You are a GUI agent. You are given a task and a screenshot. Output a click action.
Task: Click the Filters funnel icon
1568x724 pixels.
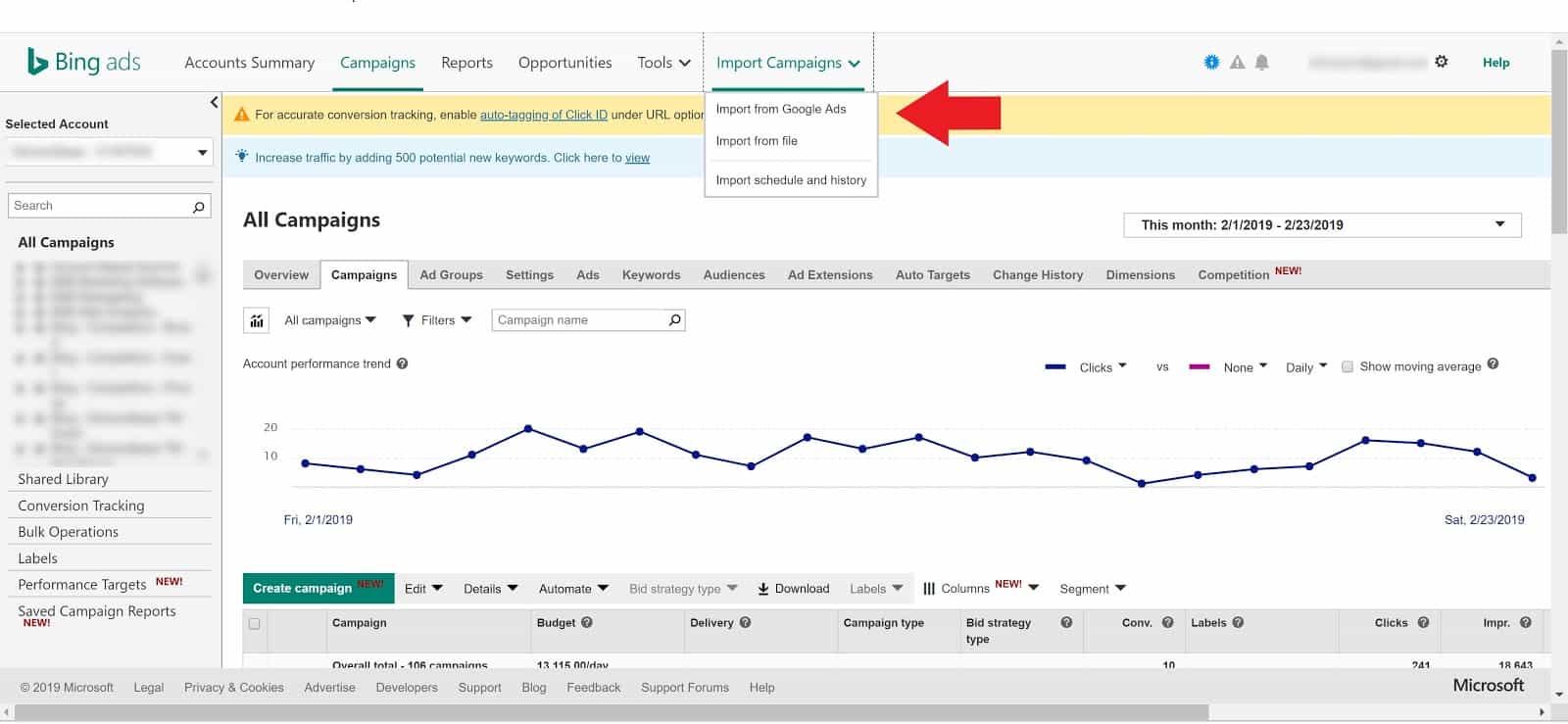coord(409,320)
